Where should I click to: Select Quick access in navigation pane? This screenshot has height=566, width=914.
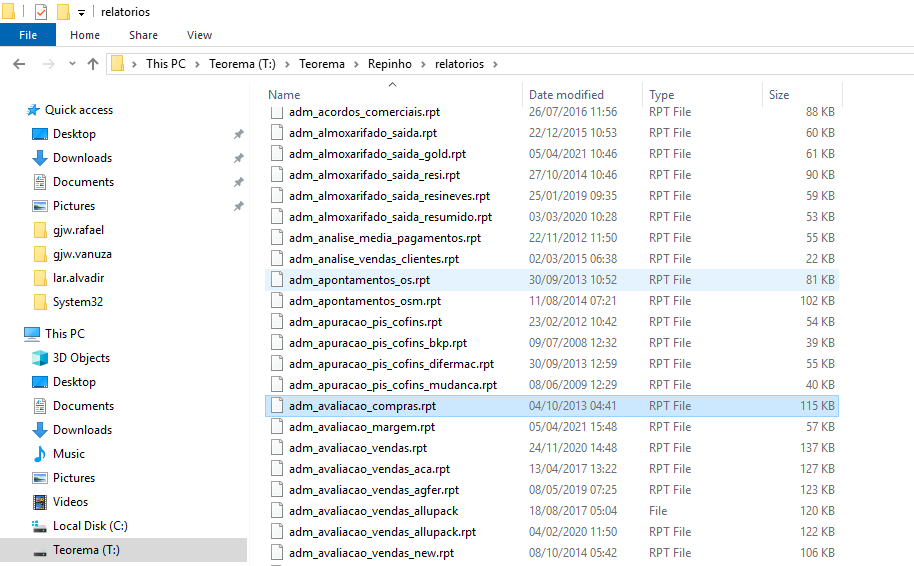click(79, 110)
